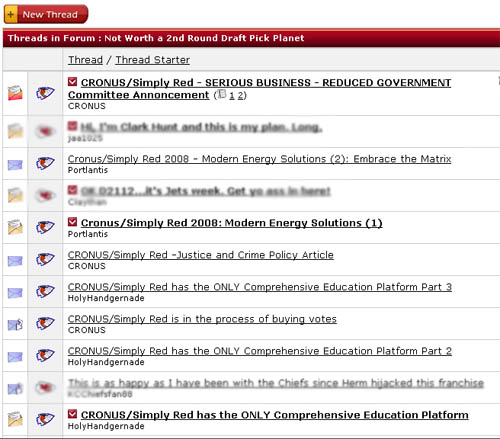Screen dimensions: 500x439
Task: Open thread about process of buying votes
Action: pyautogui.click(x=202, y=319)
